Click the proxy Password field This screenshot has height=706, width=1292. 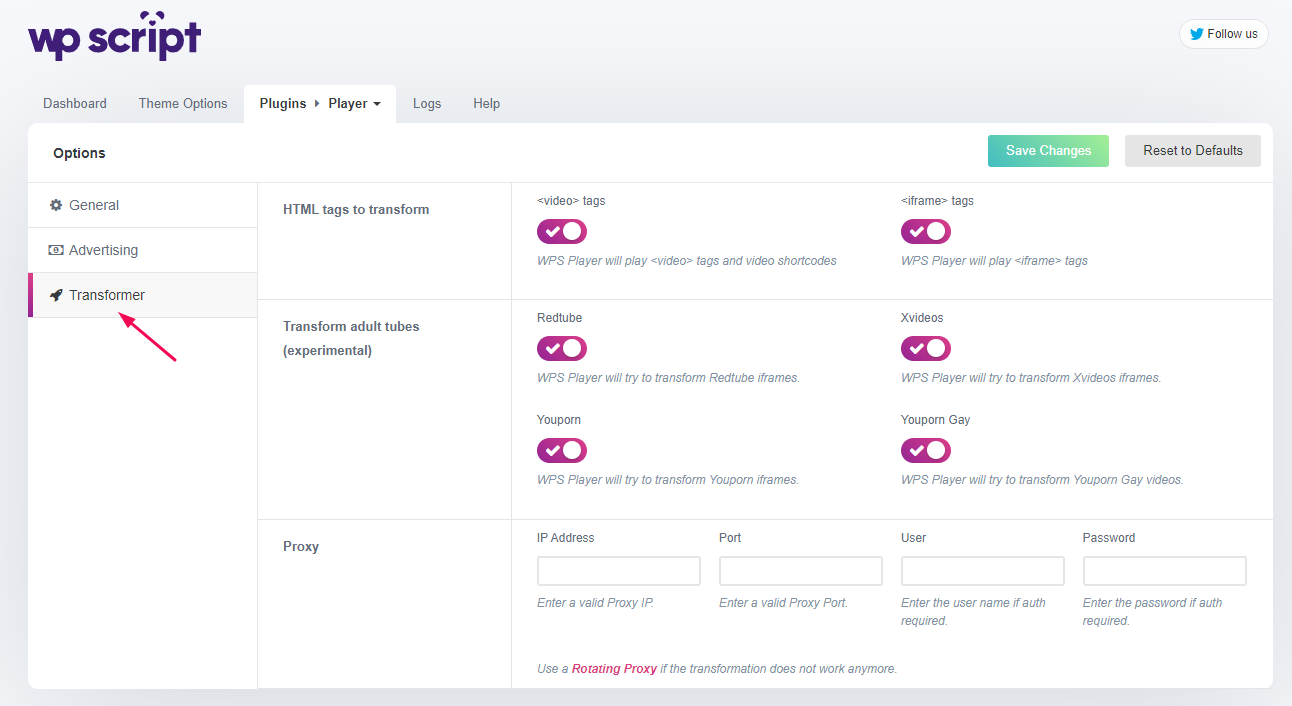[1165, 571]
